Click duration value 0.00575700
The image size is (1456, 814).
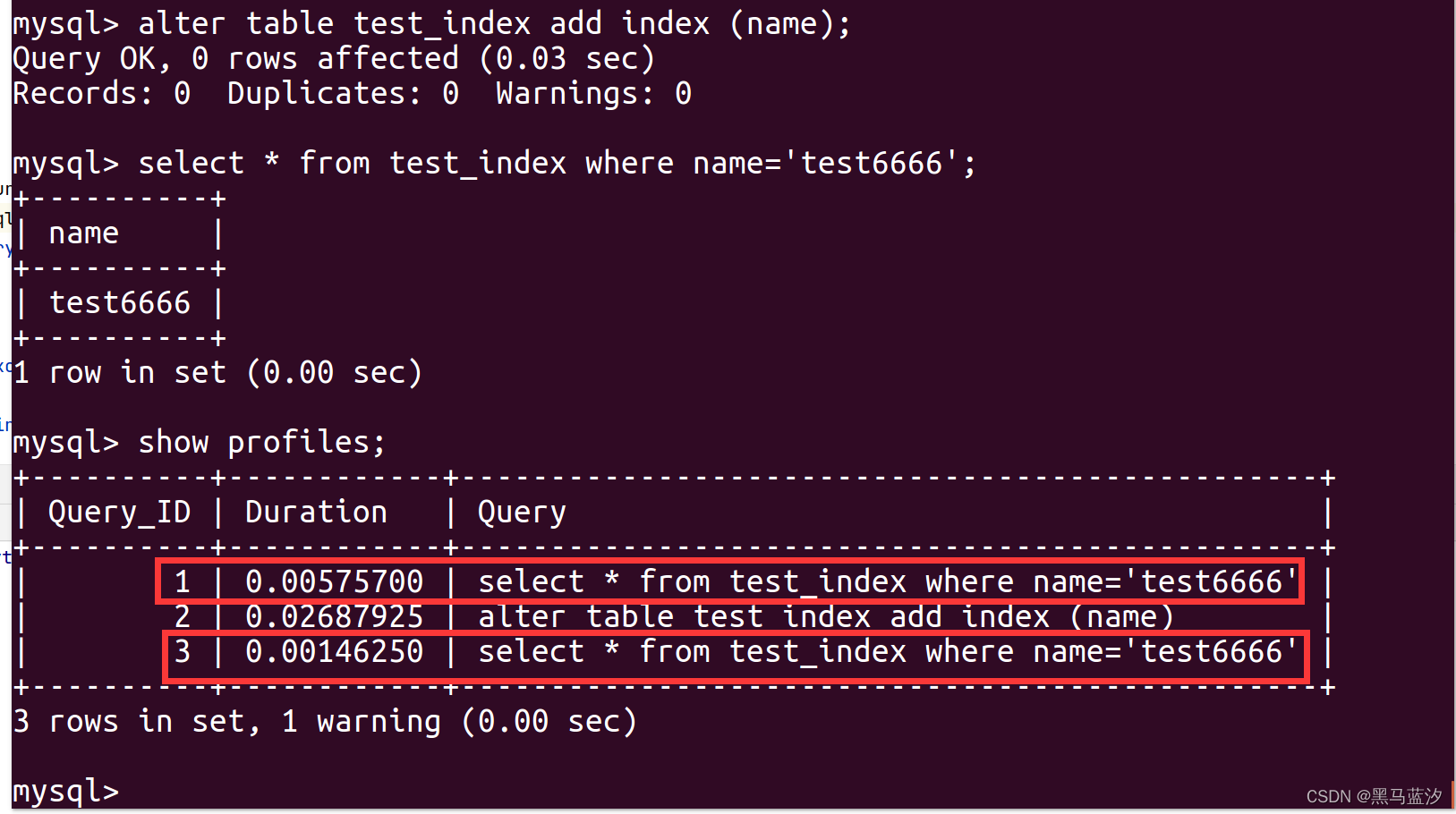point(334,581)
